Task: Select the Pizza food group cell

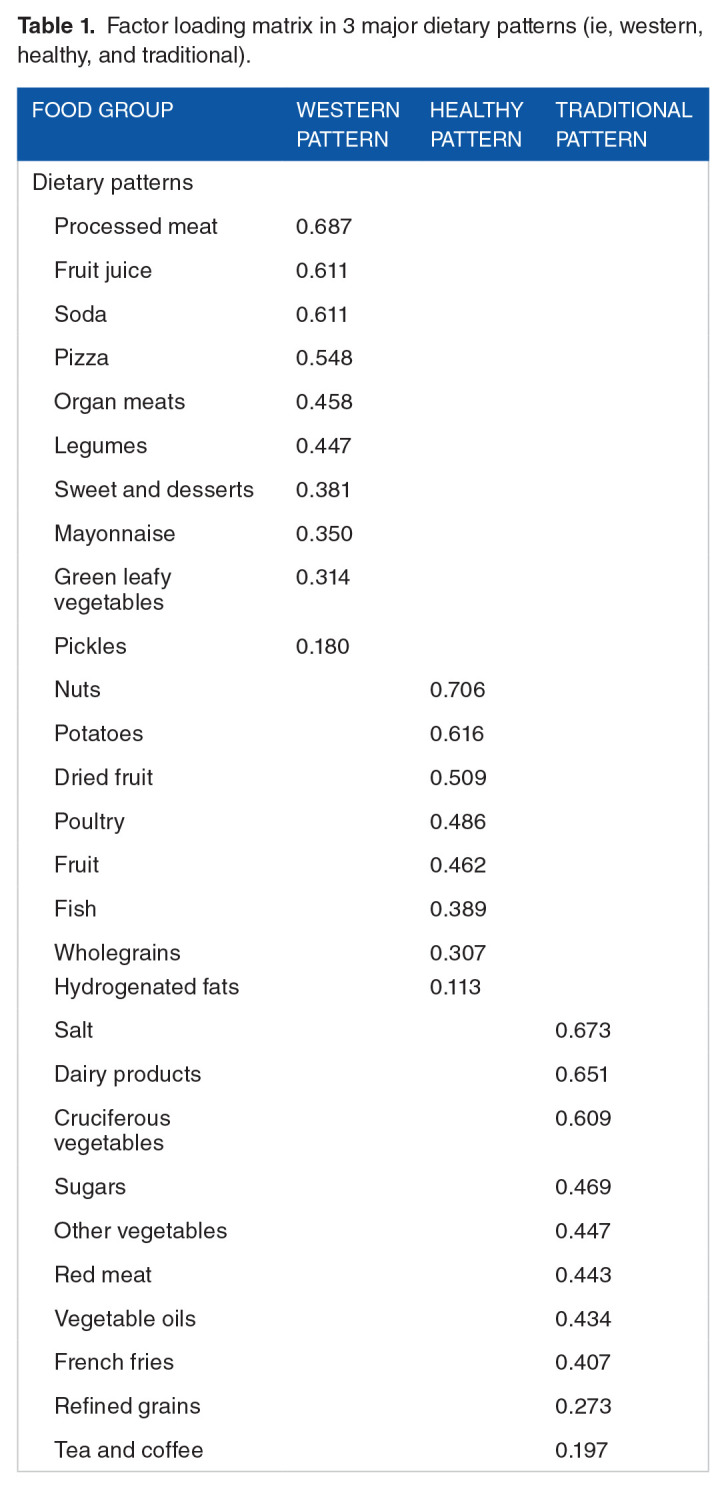Action: 82,358
